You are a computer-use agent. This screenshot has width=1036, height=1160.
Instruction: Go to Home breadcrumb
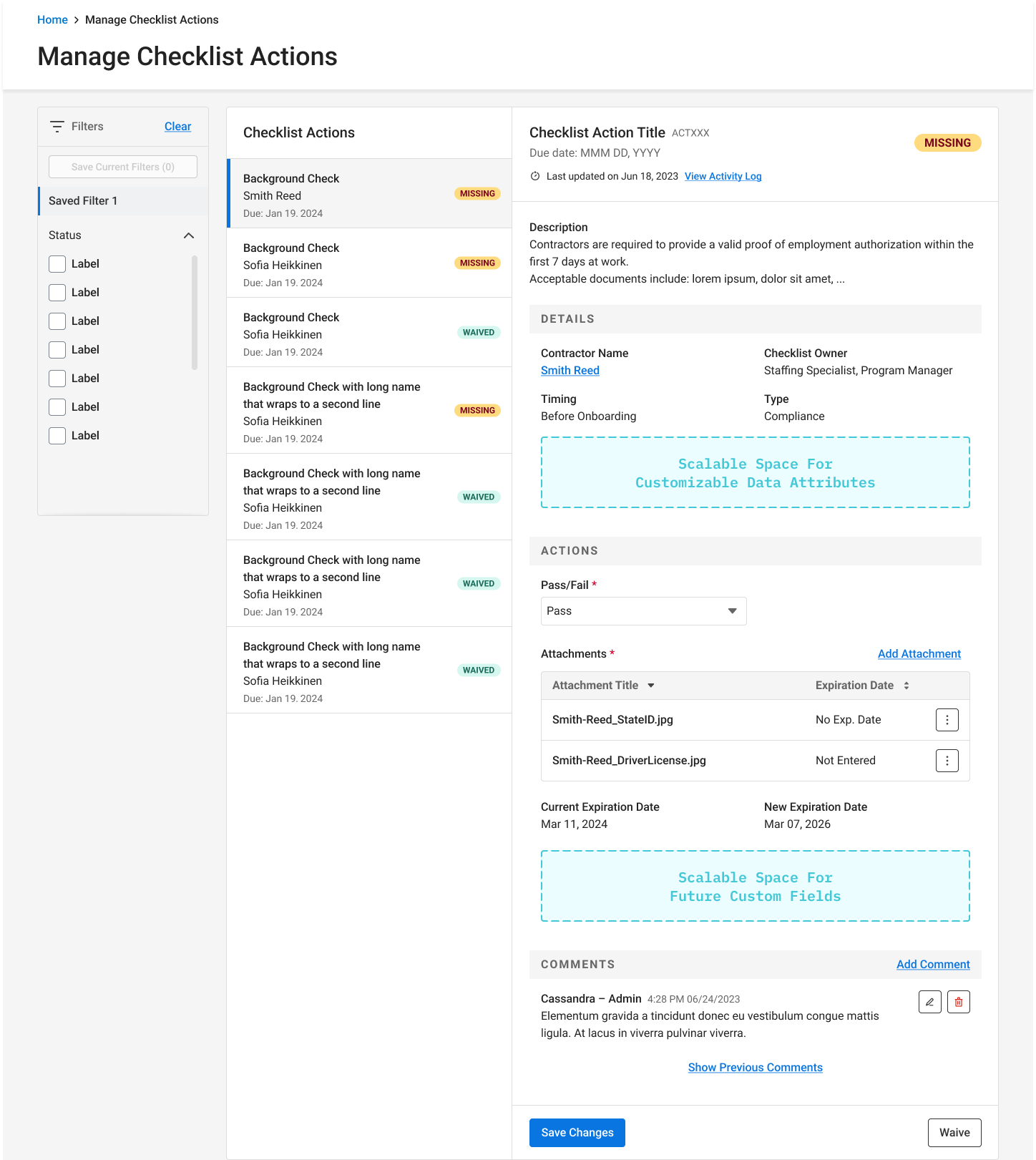pyautogui.click(x=52, y=20)
